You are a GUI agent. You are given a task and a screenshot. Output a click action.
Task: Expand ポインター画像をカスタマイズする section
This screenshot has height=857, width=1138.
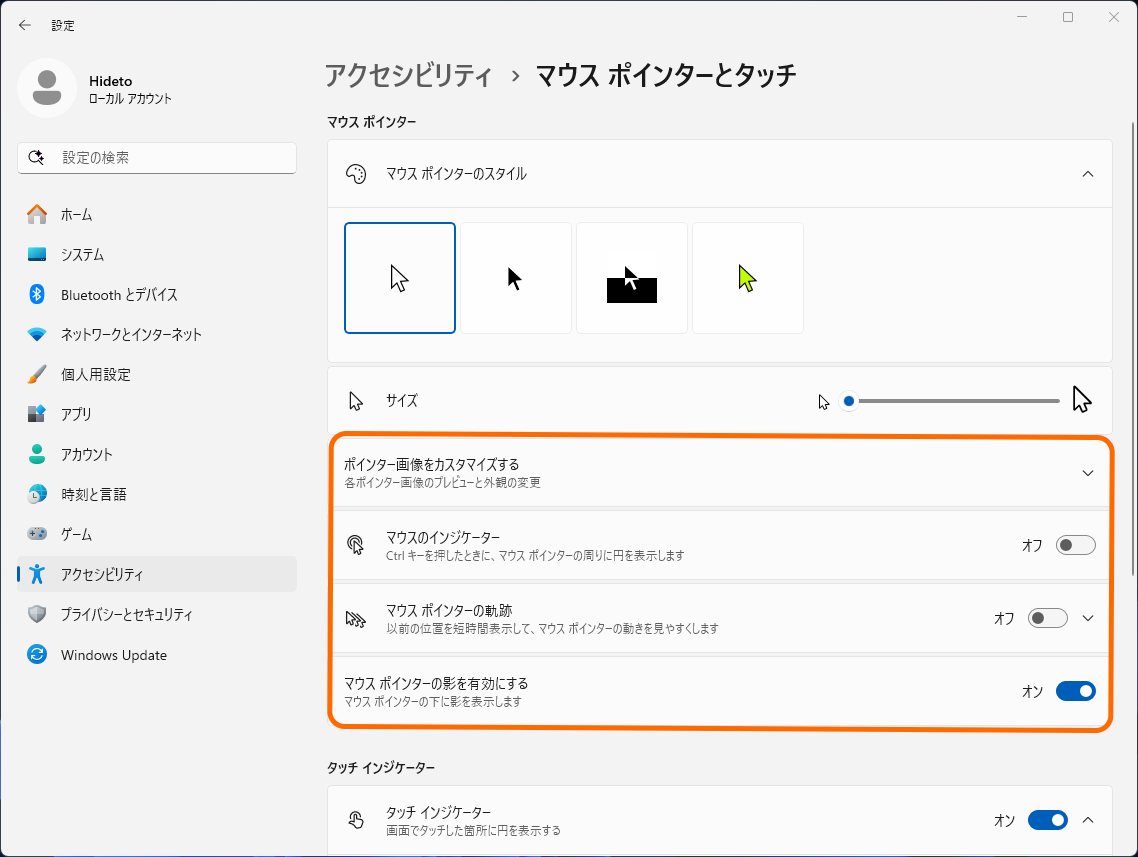(x=1087, y=472)
